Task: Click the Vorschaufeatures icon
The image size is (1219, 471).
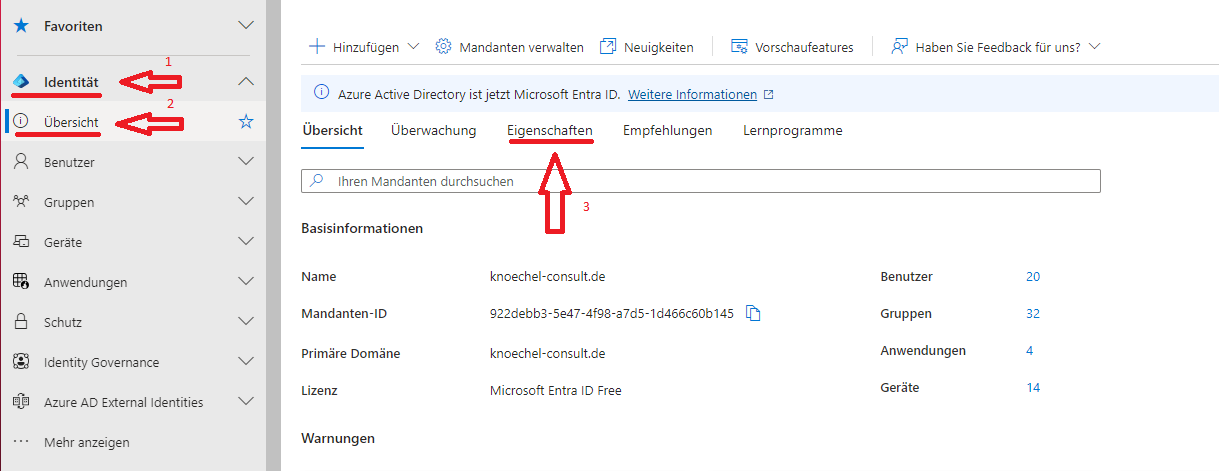Action: (x=740, y=47)
